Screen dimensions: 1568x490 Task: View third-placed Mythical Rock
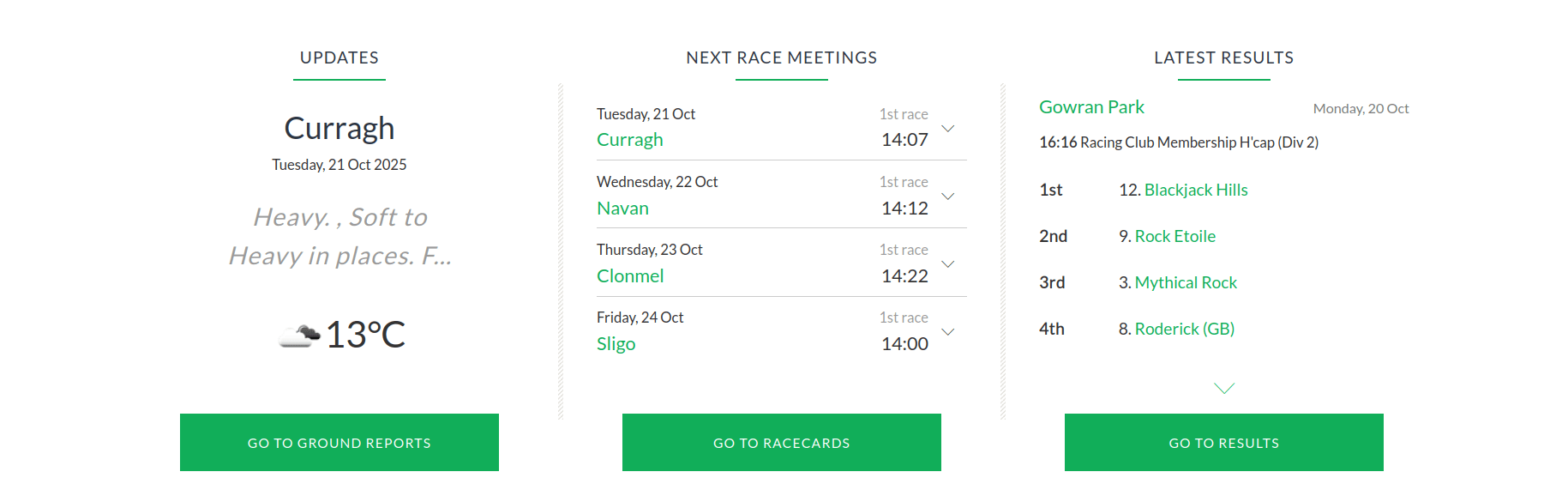(x=1186, y=282)
